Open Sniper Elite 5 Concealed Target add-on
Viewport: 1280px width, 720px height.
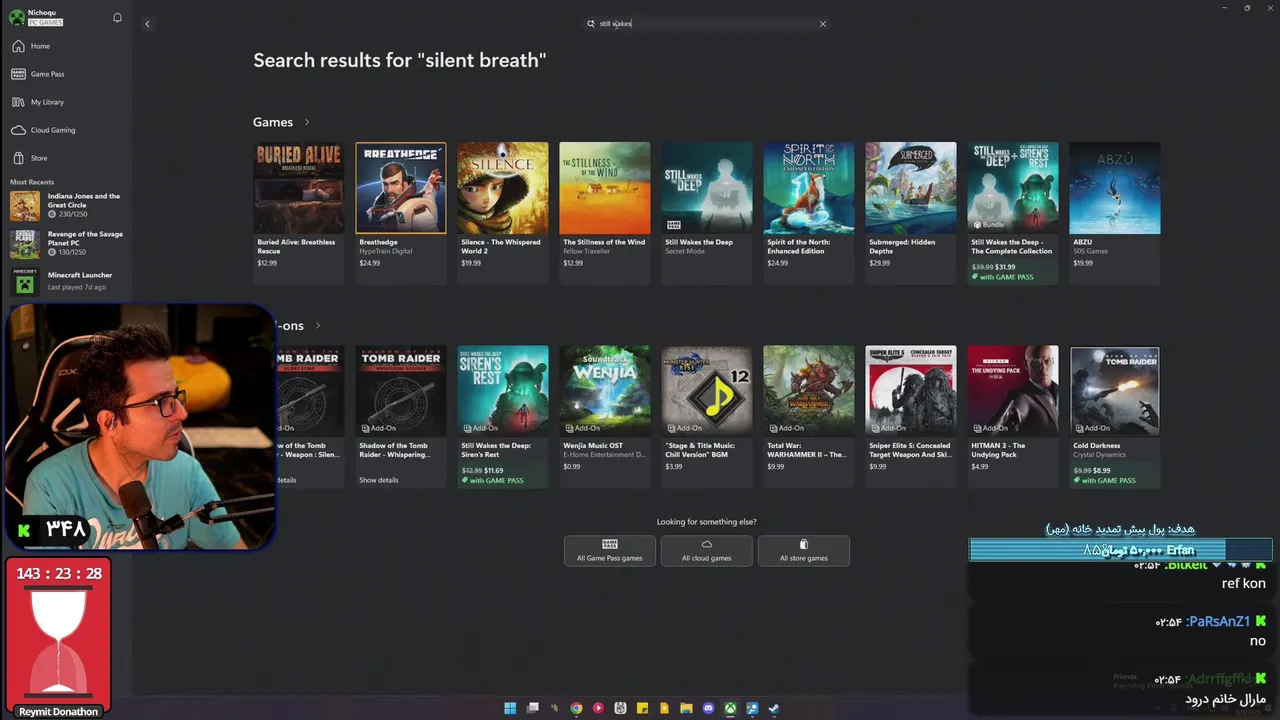(x=911, y=417)
